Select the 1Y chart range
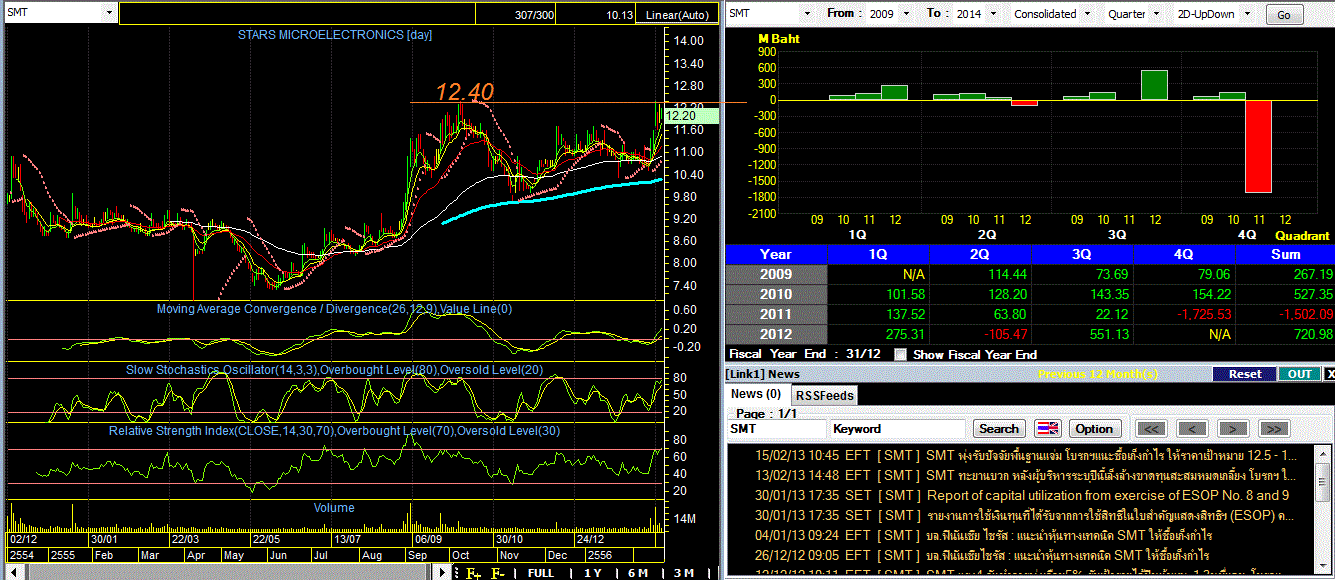This screenshot has width=1335, height=580. point(593,573)
